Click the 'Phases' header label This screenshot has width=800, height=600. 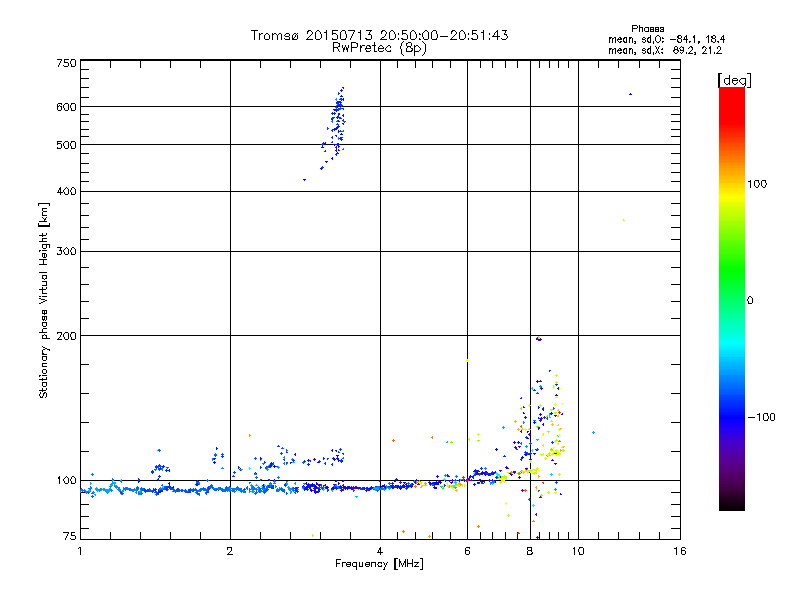click(647, 29)
